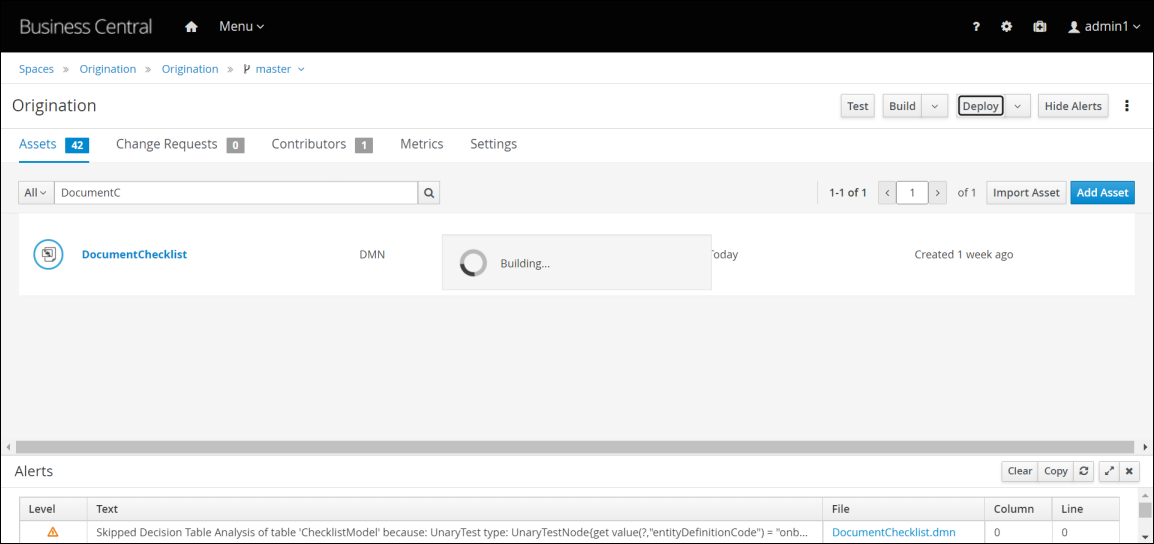Go to the home icon in header
The width and height of the screenshot is (1154, 544).
coord(191,27)
